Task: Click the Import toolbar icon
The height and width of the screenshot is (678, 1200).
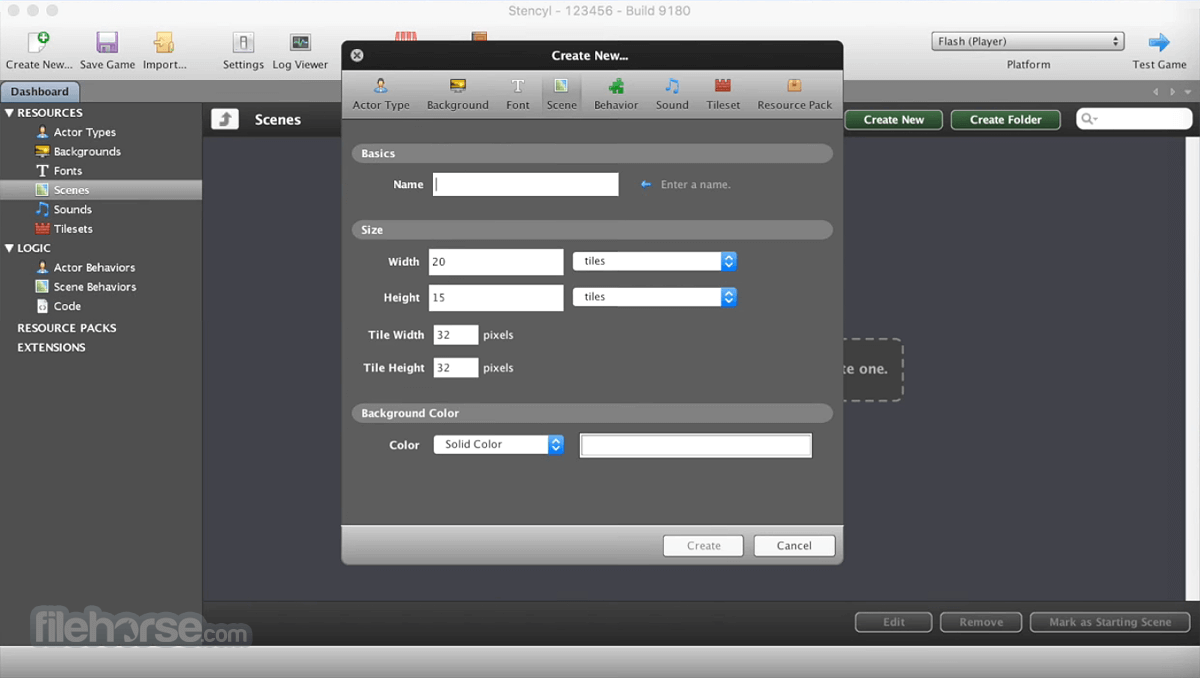Action: (x=164, y=42)
